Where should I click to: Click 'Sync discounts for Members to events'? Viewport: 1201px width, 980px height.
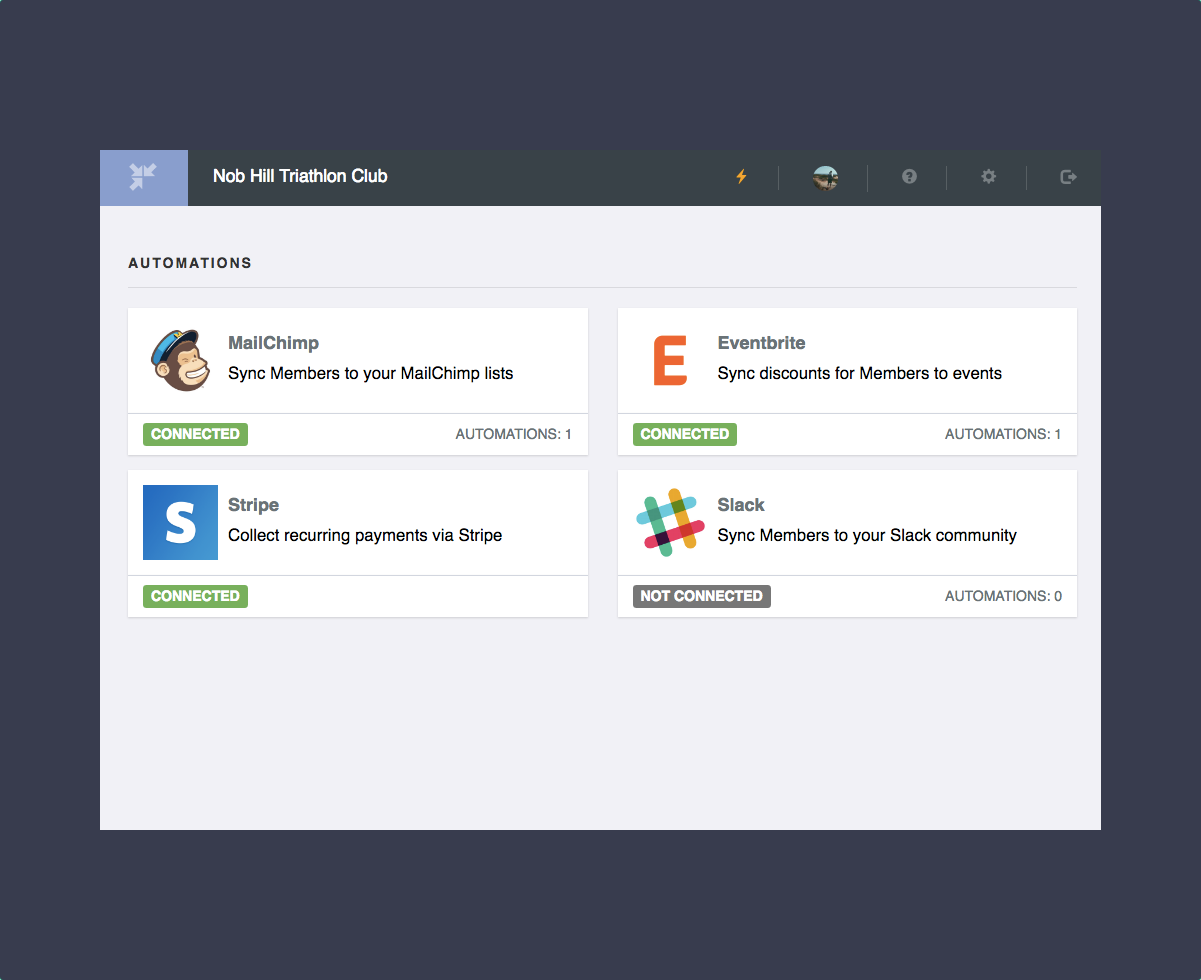860,374
